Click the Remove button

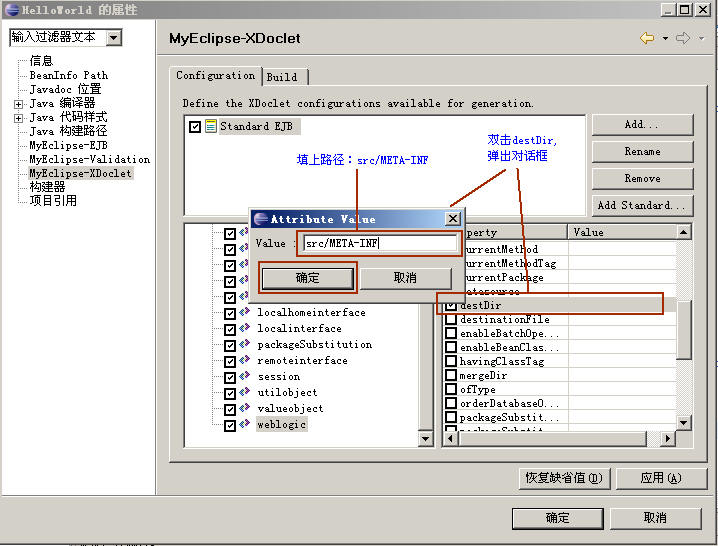[x=642, y=179]
